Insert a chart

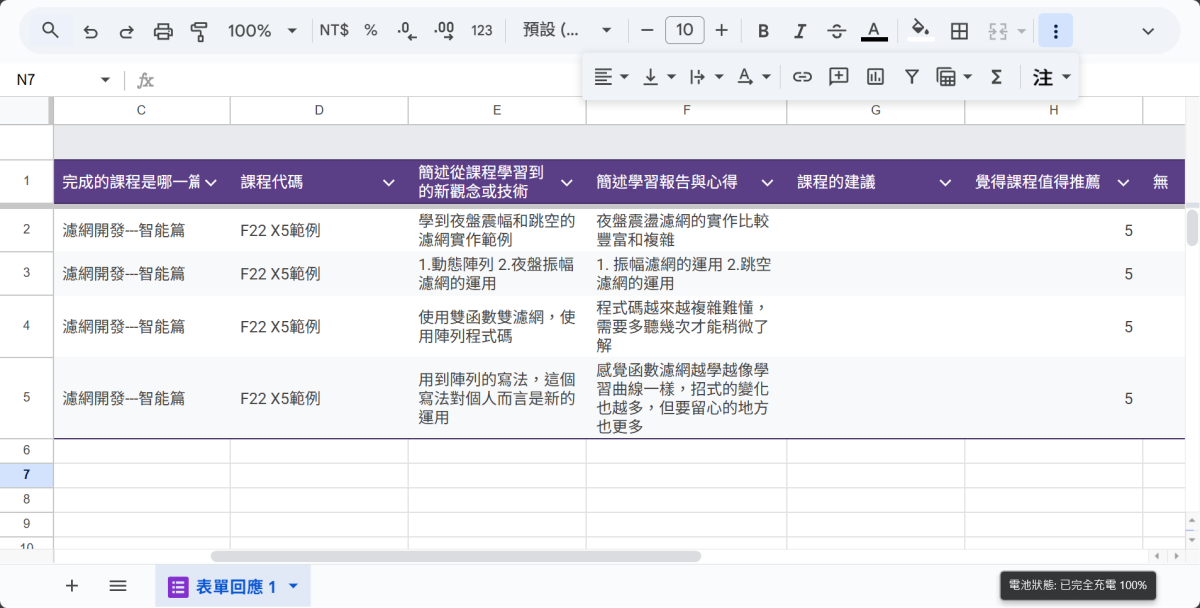point(875,76)
